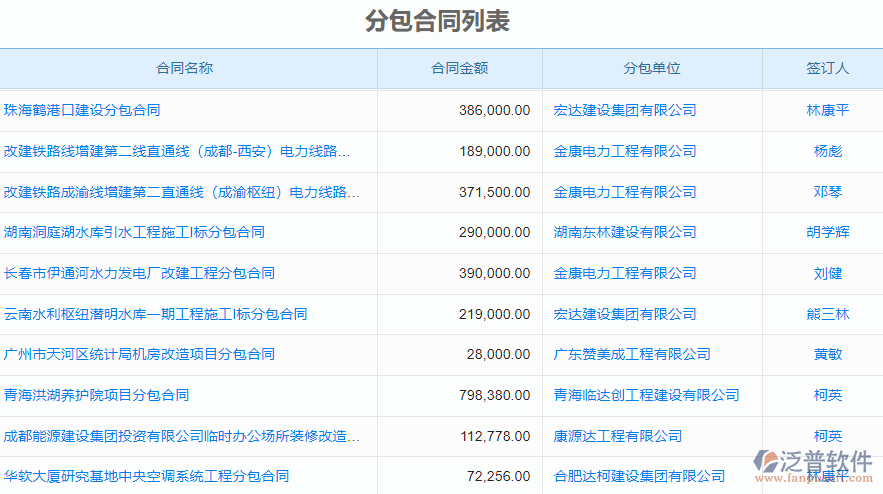Click subcontractor 广东赞美成工程有限公司

point(632,354)
